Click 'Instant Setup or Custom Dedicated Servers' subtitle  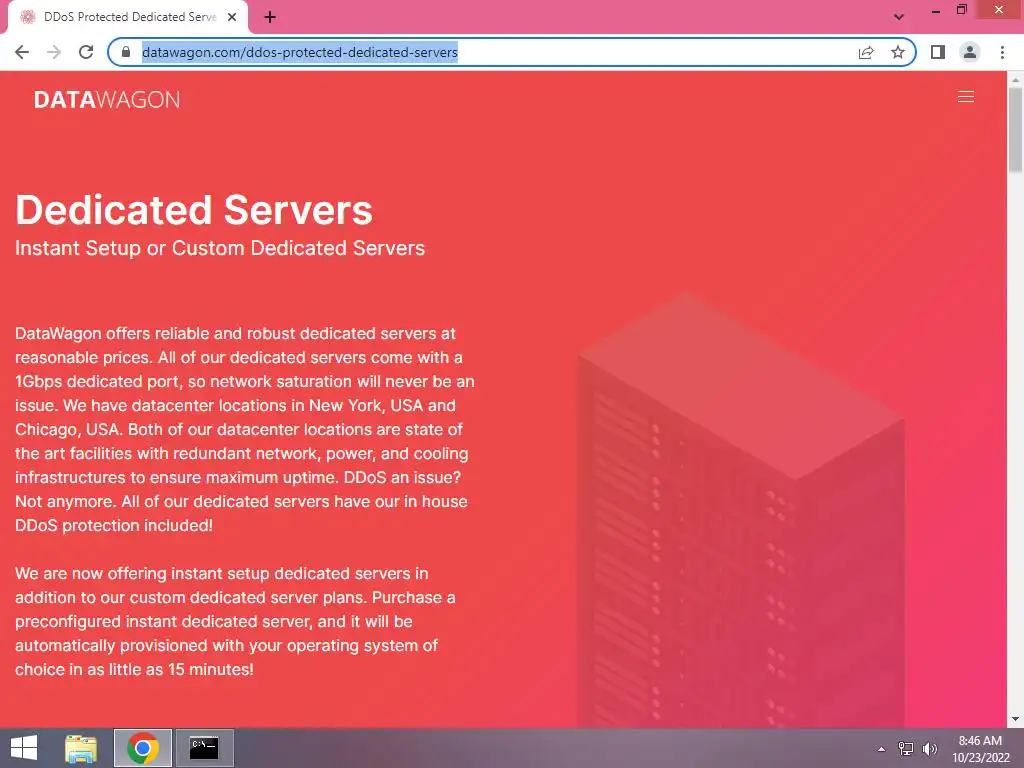(220, 248)
